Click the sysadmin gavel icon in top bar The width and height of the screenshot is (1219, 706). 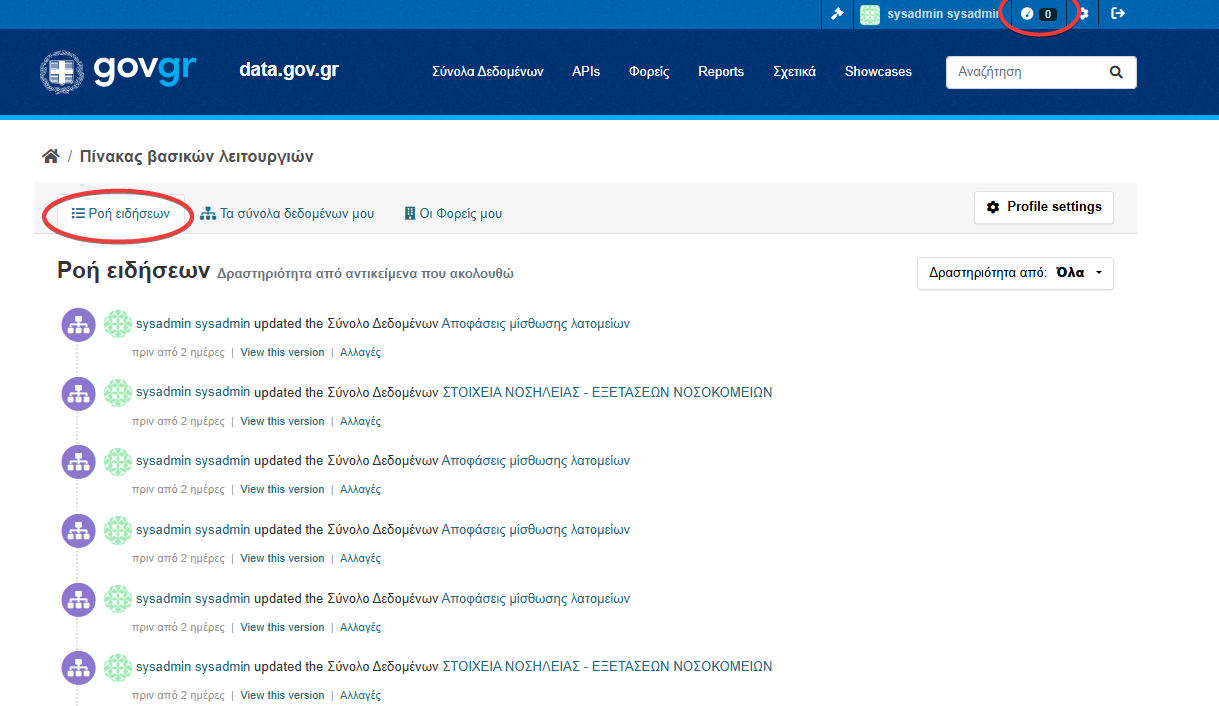(x=837, y=14)
